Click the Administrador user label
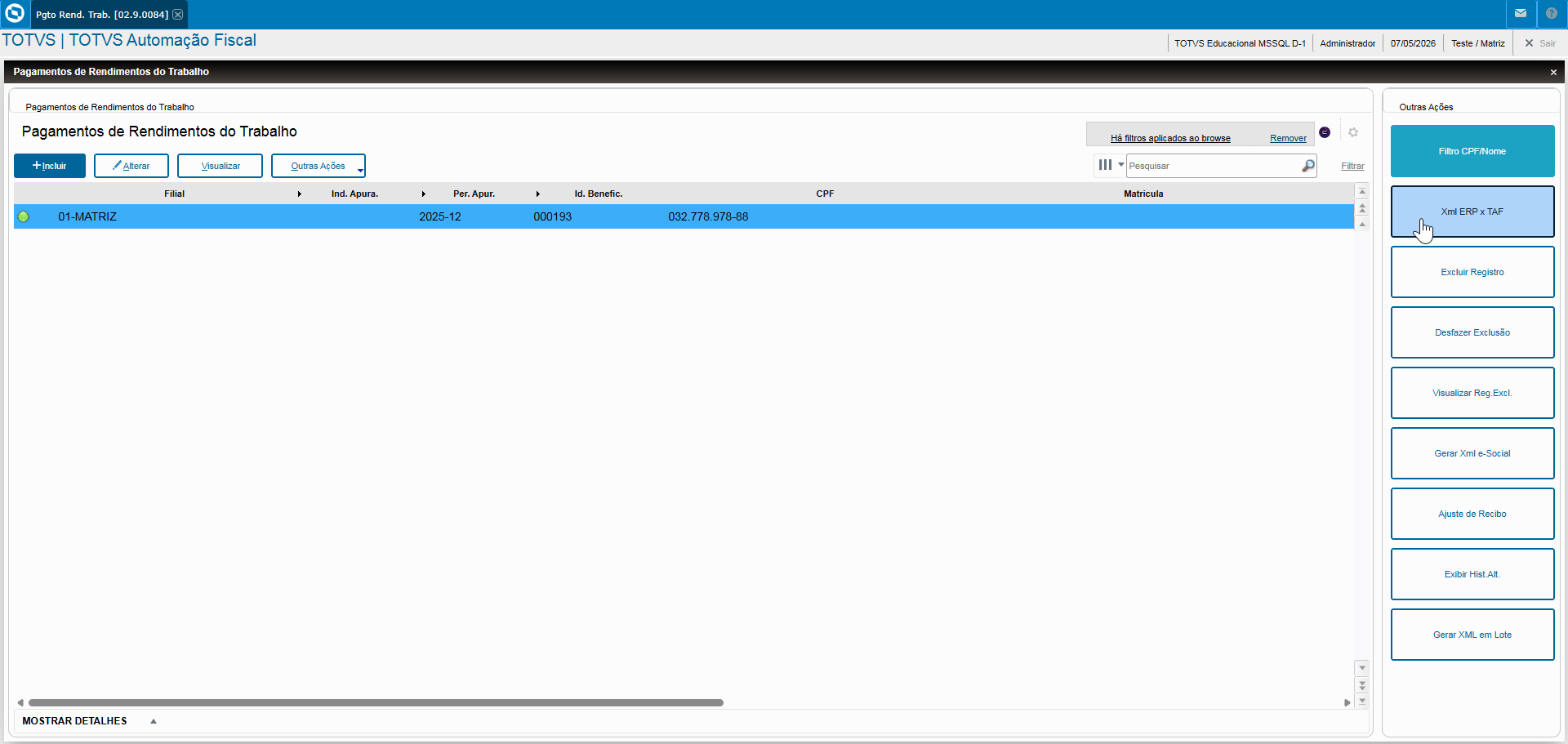 [x=1347, y=43]
